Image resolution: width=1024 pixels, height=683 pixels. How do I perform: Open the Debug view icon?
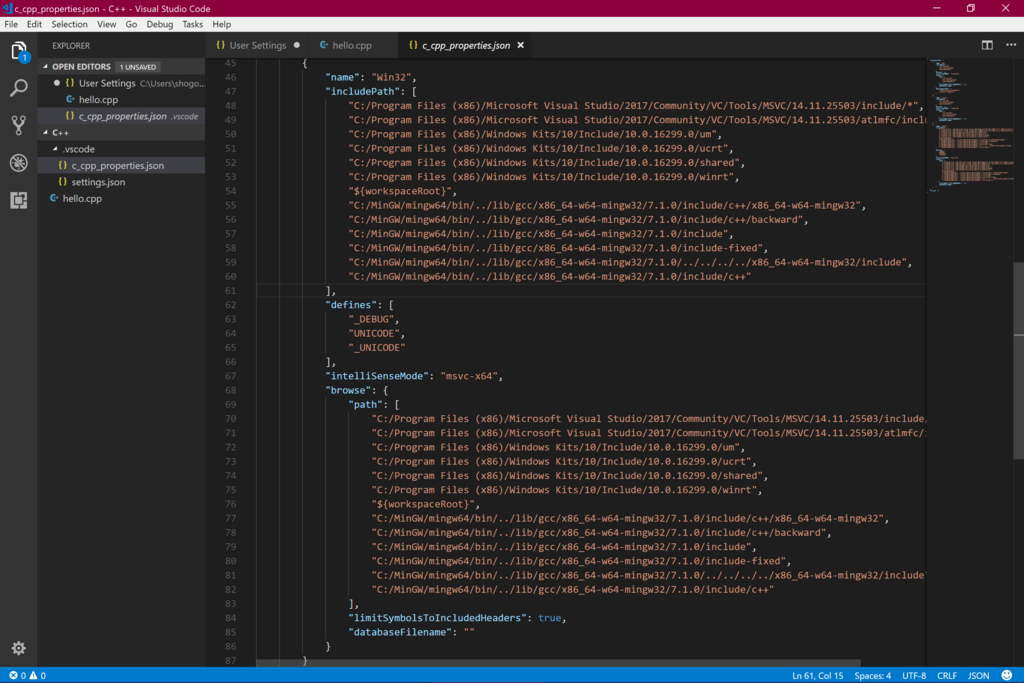tap(19, 163)
